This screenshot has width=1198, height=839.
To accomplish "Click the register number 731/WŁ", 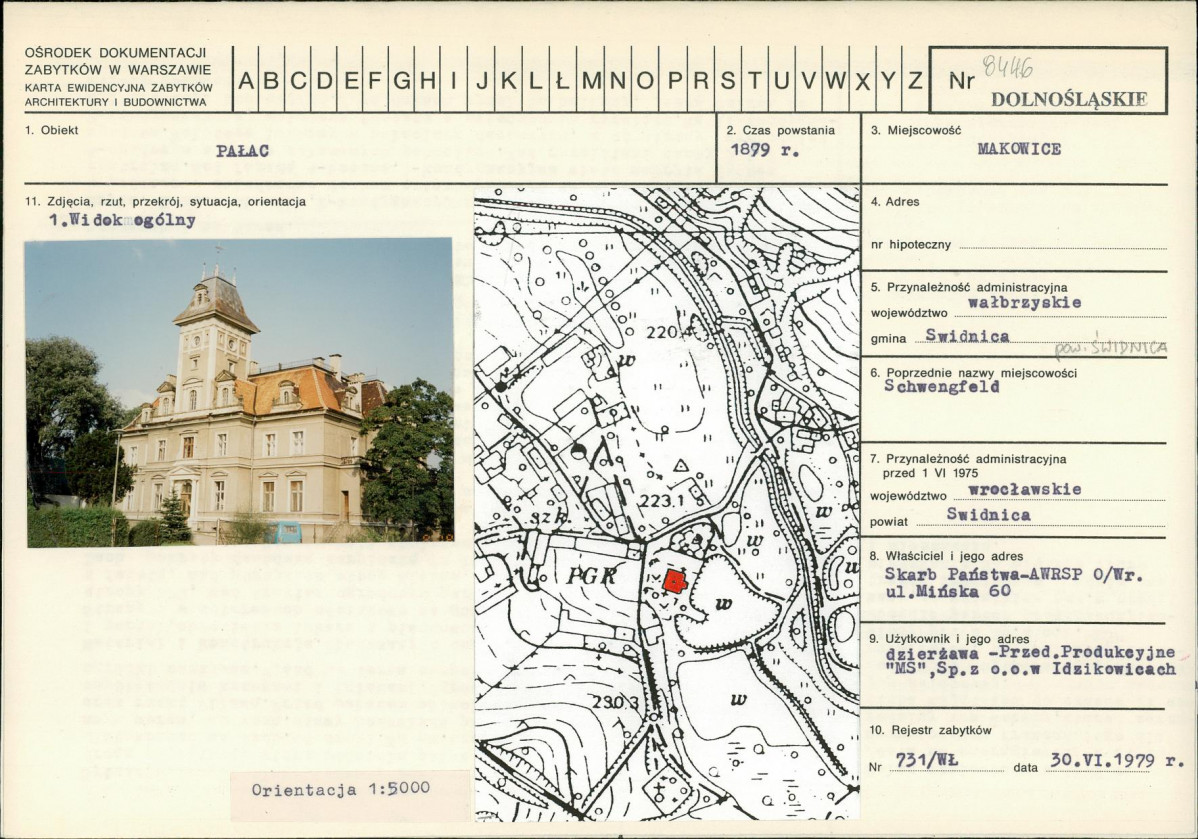I will [926, 760].
